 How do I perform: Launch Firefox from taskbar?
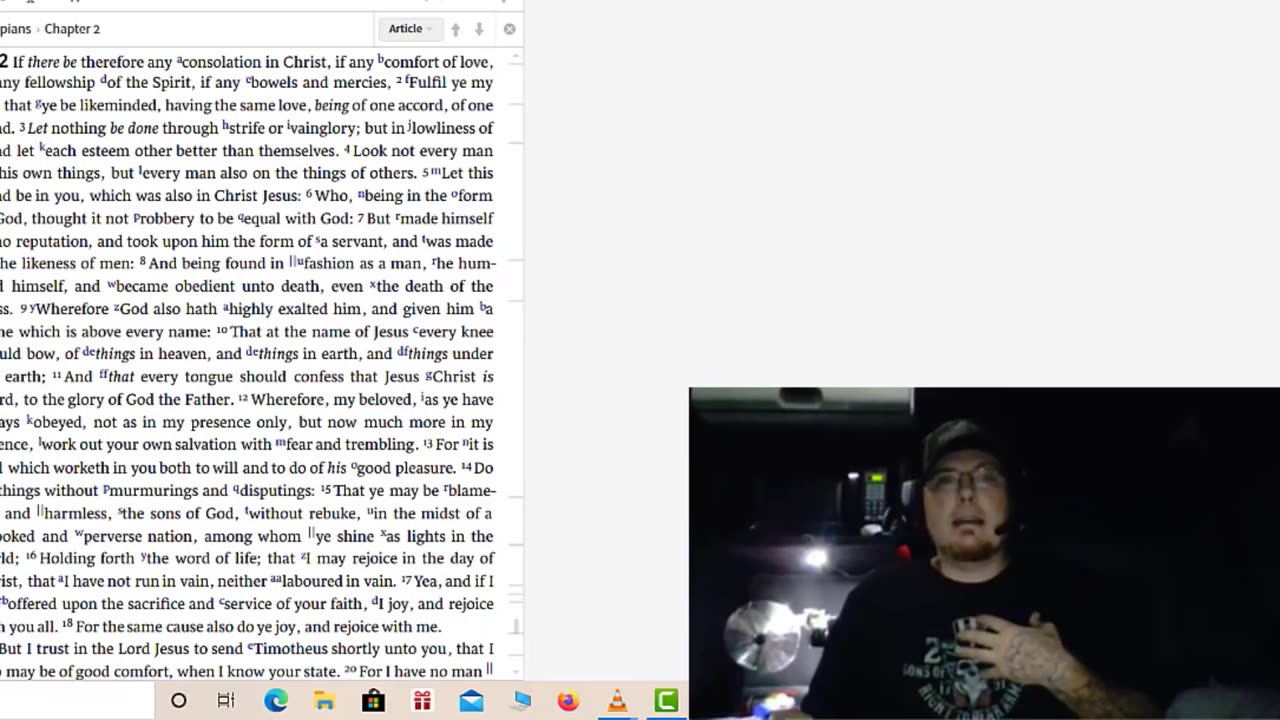(x=568, y=701)
